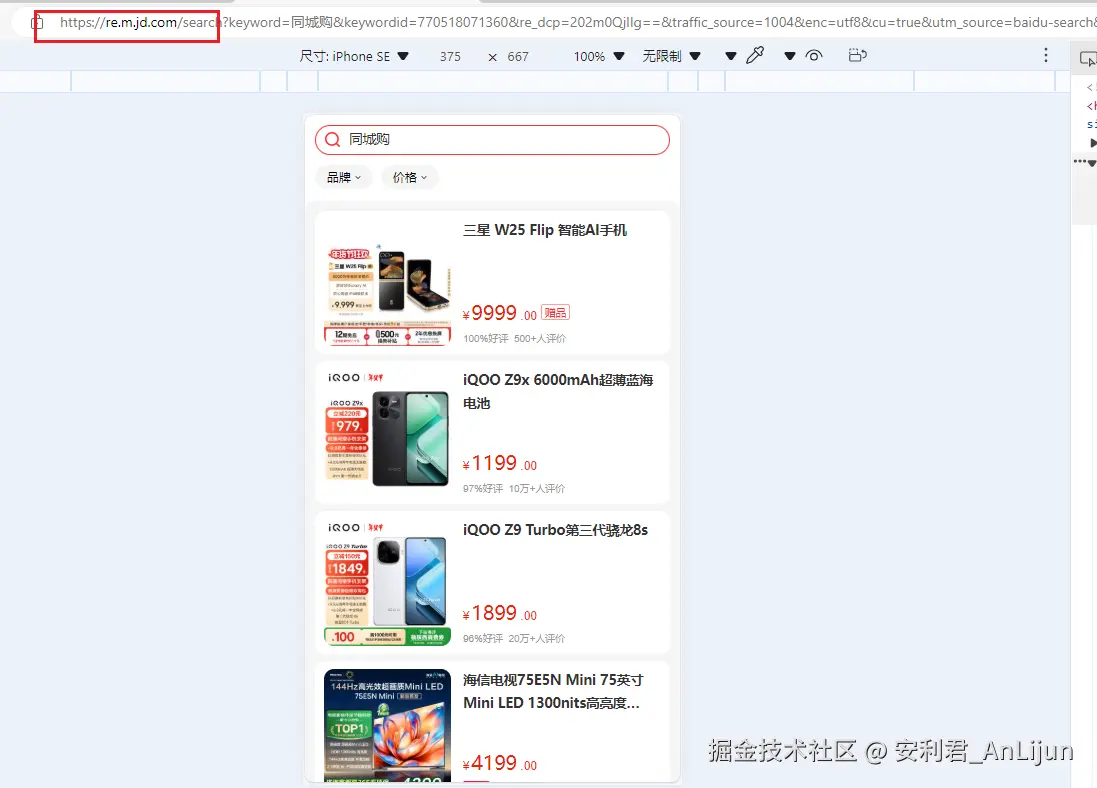Open the three-dot more options menu

1046,55
